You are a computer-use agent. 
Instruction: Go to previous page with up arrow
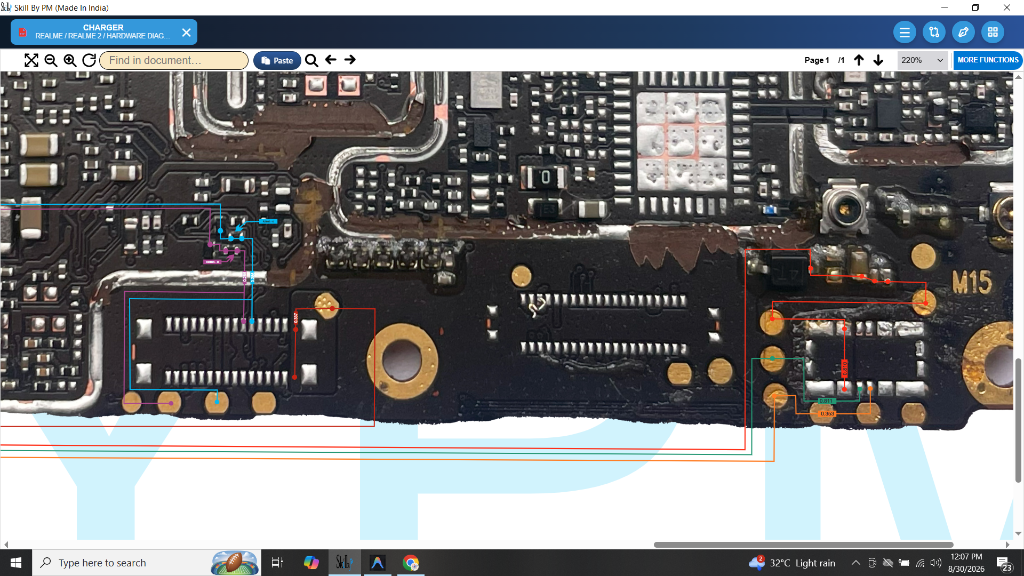click(859, 60)
